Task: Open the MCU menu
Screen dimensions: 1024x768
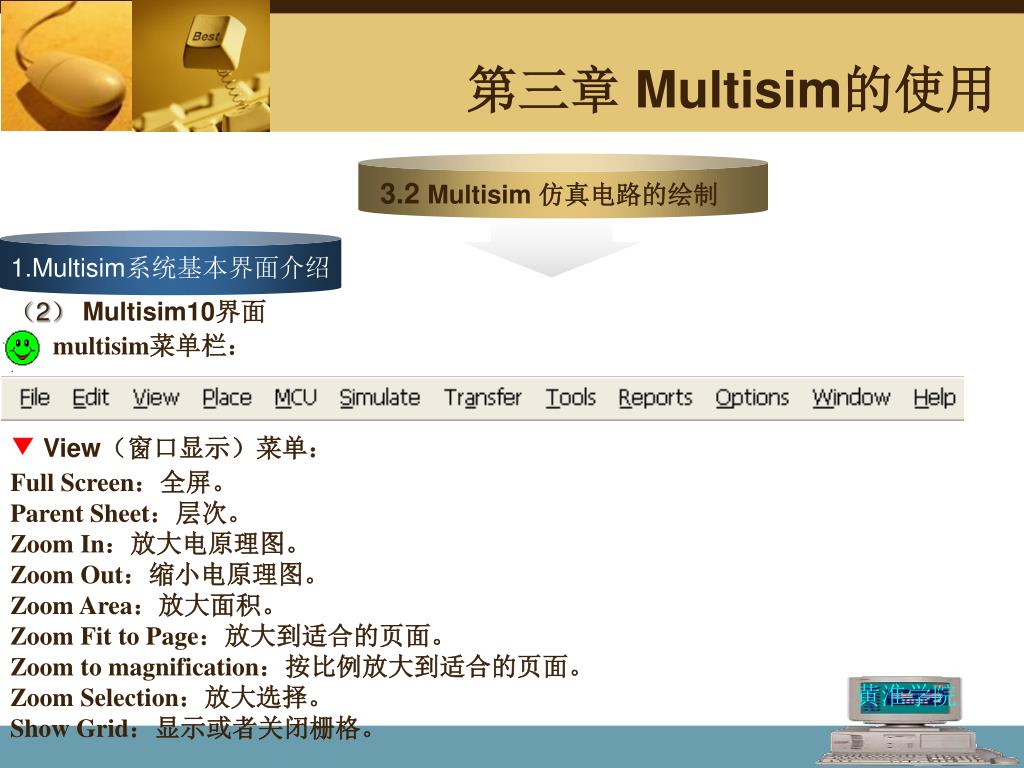Action: (295, 397)
